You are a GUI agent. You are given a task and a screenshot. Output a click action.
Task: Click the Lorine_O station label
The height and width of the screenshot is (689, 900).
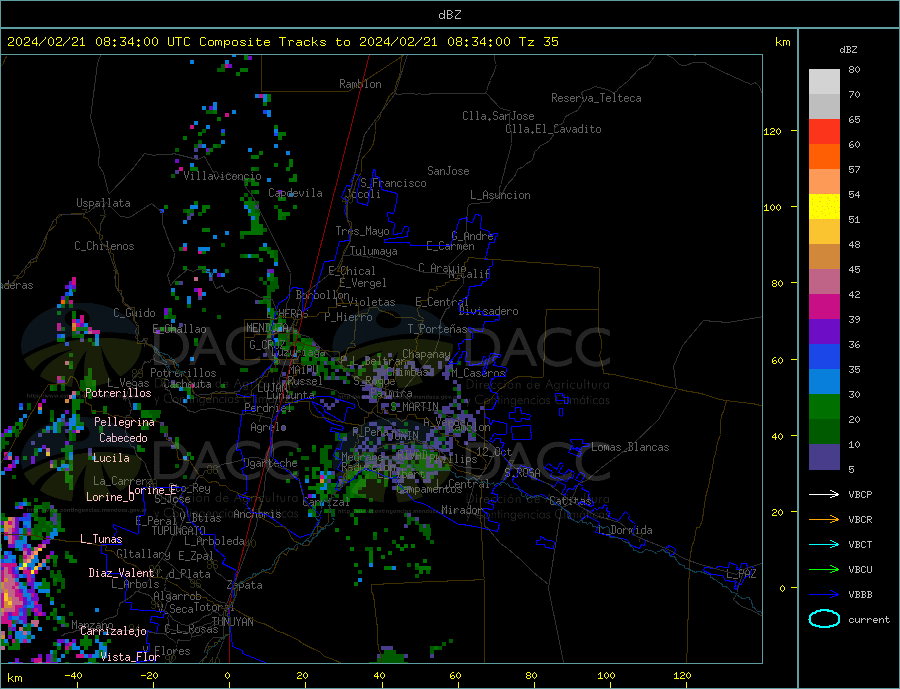point(110,497)
